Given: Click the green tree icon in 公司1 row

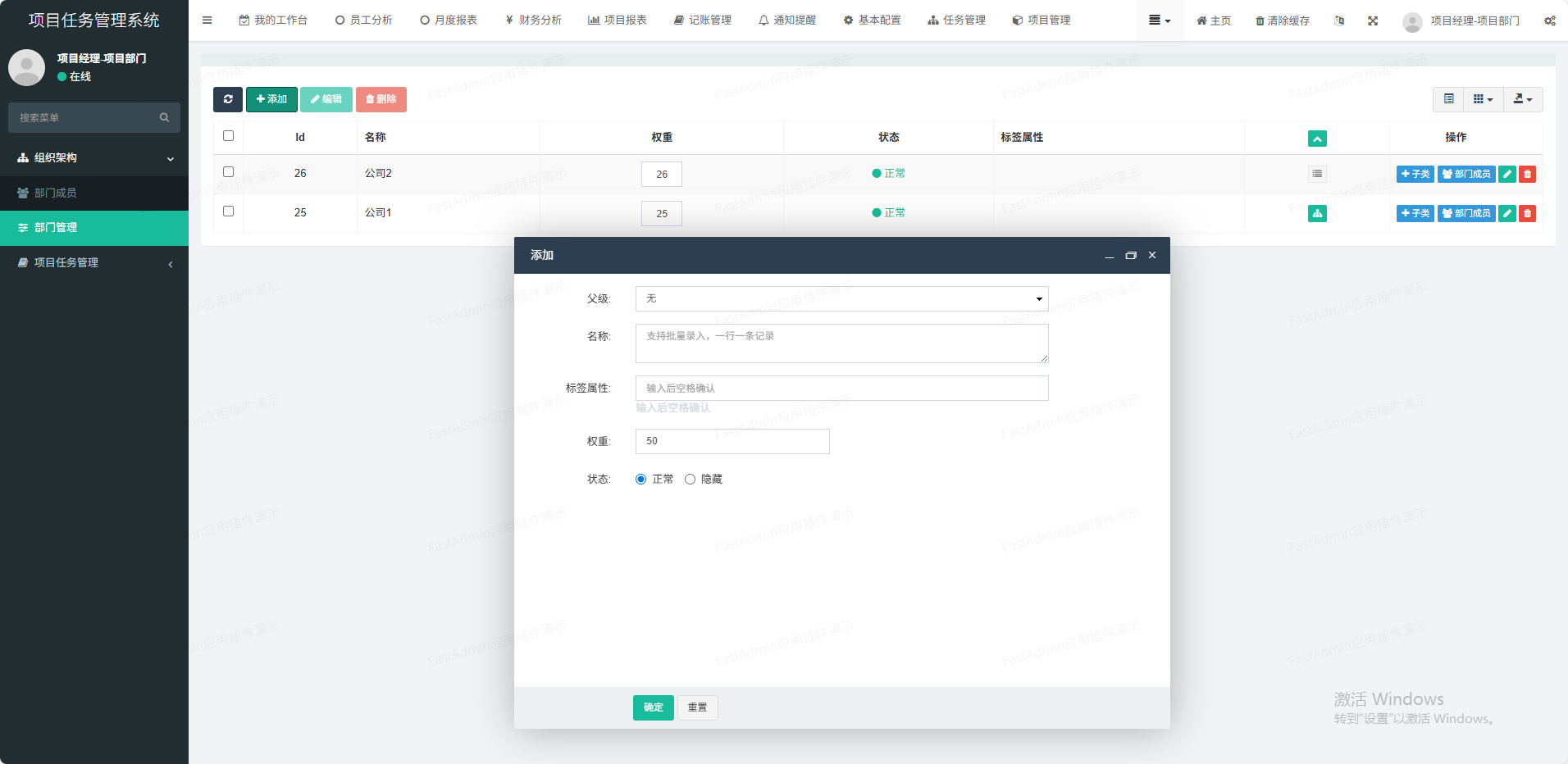Looking at the screenshot, I should (1317, 213).
